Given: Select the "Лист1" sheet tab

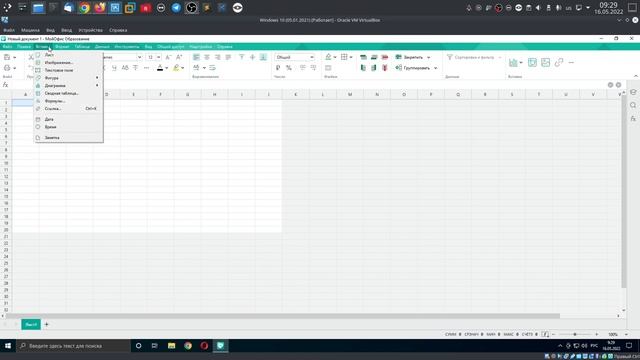Looking at the screenshot, I should [31, 324].
